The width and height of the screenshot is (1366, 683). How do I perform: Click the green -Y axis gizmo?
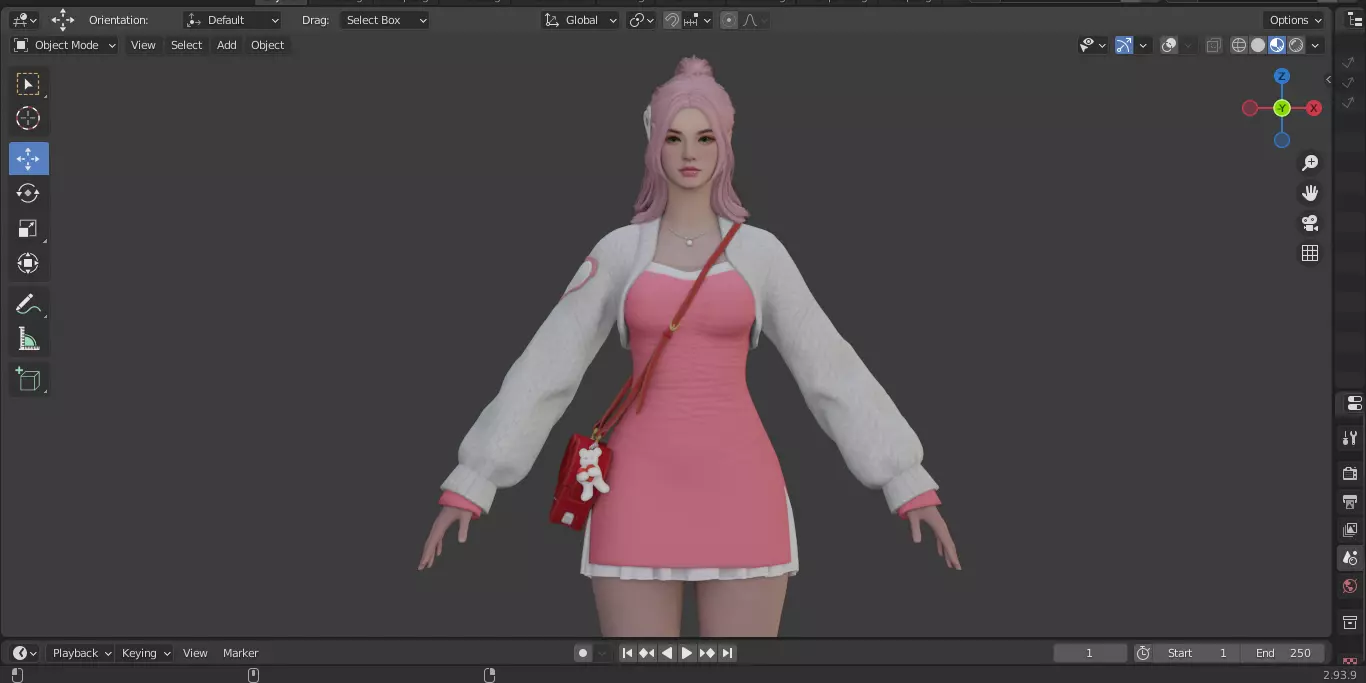[1282, 108]
